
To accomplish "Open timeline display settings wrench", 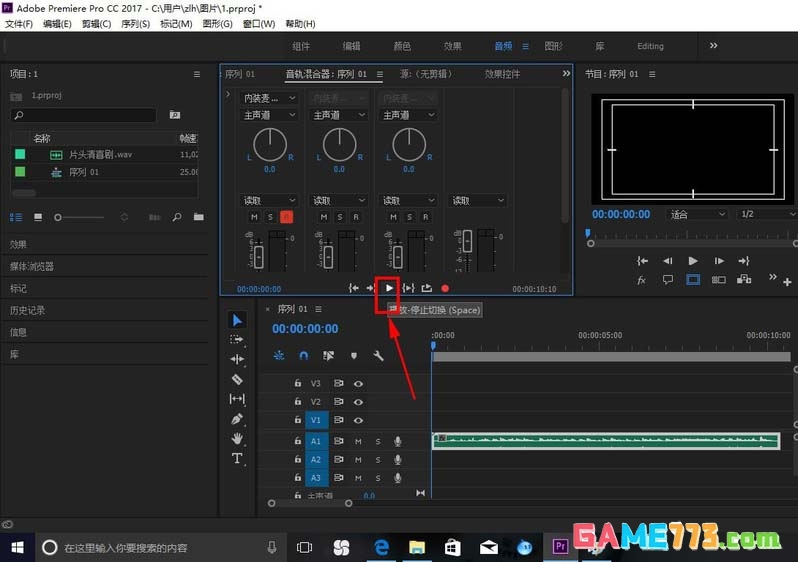I will pos(378,355).
